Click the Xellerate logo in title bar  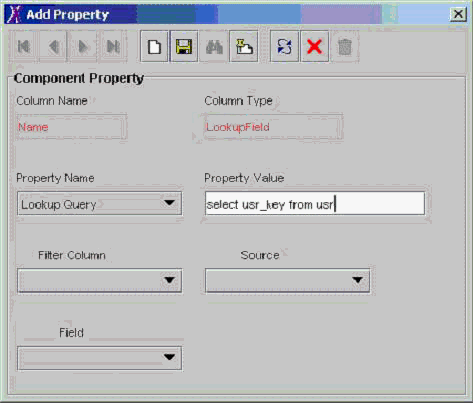(14, 14)
